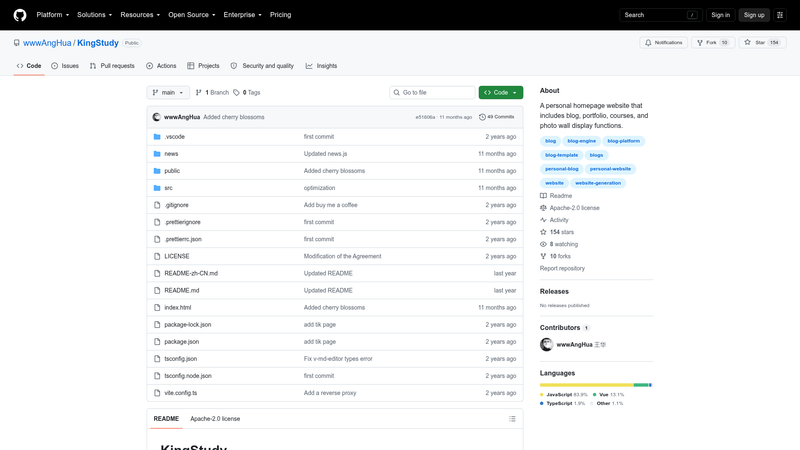Click the personal-website topic tag
This screenshot has width=800, height=450.
[610, 169]
